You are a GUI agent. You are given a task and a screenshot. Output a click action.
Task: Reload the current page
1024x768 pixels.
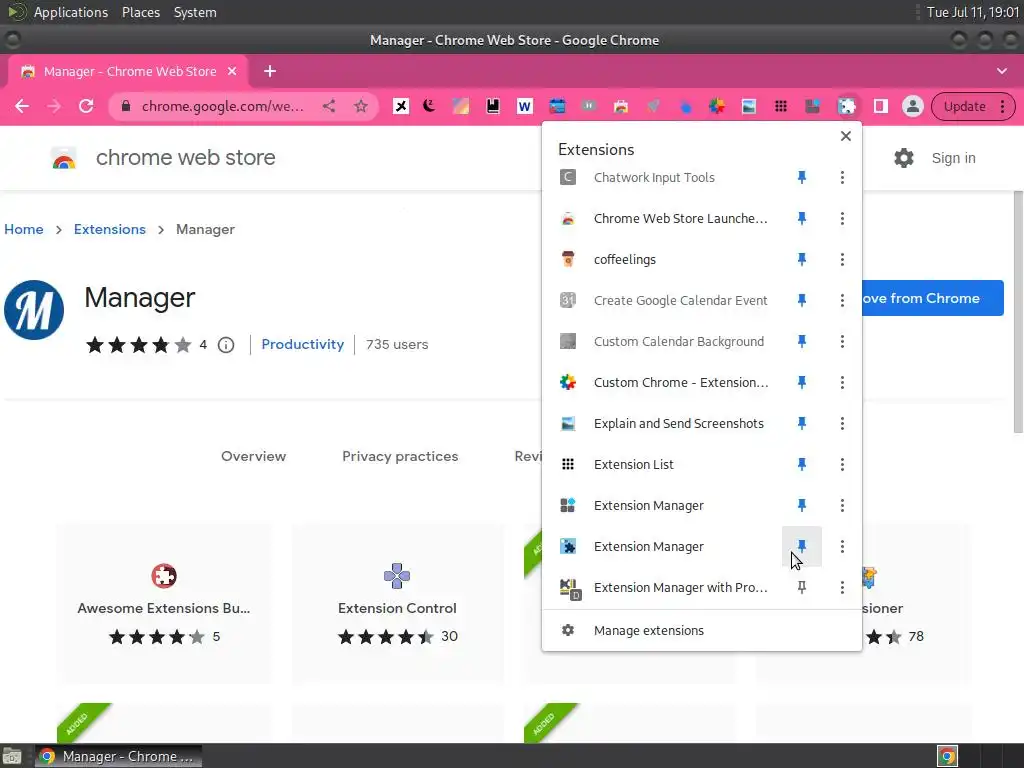pos(86,106)
